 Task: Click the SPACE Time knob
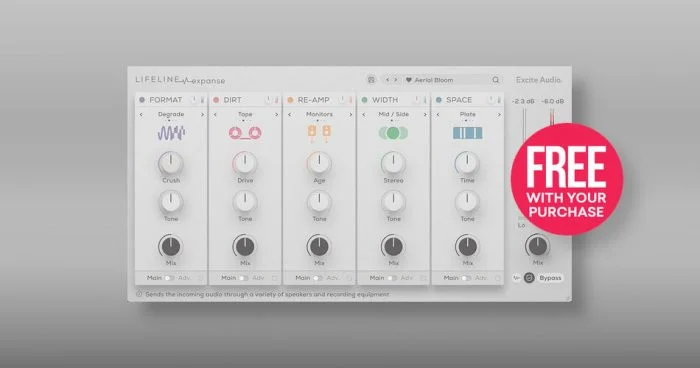coord(467,163)
